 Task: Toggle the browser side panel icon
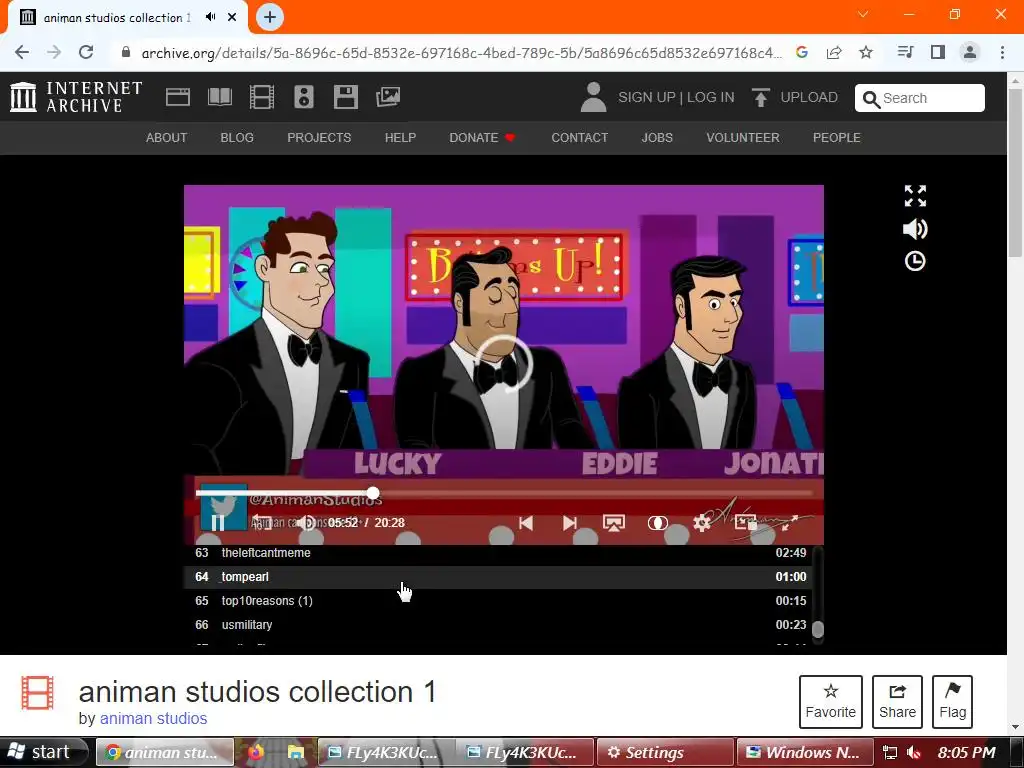938,52
